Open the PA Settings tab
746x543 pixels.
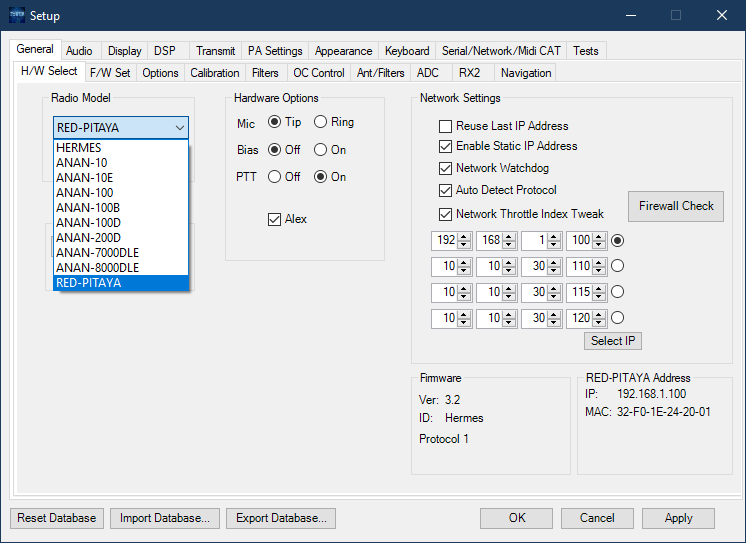point(275,51)
